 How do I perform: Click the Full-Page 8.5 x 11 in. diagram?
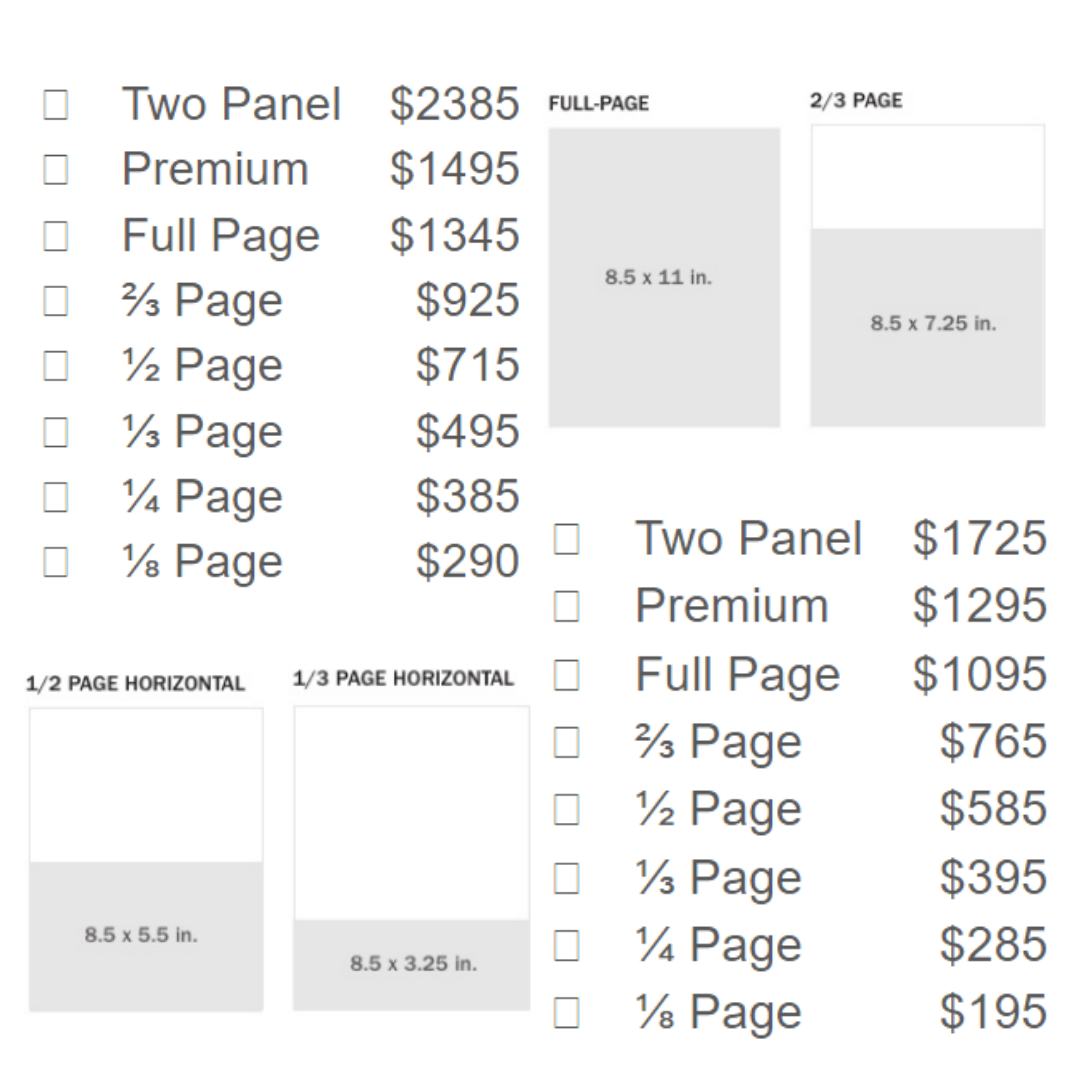(664, 277)
